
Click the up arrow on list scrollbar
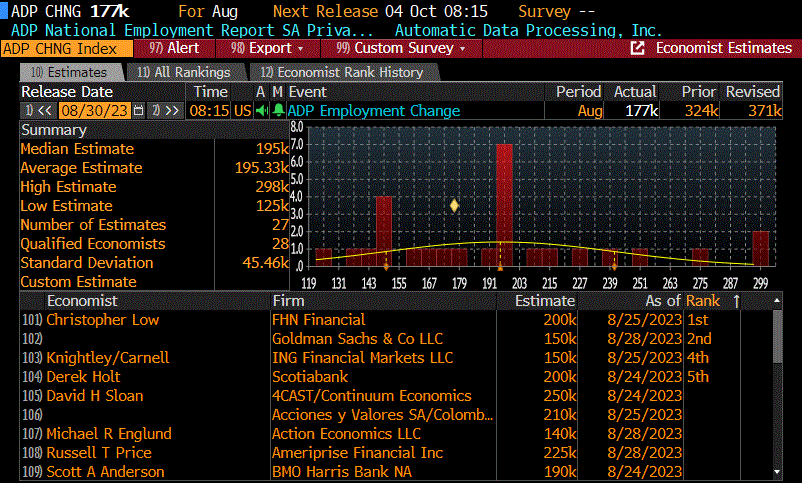tap(777, 301)
